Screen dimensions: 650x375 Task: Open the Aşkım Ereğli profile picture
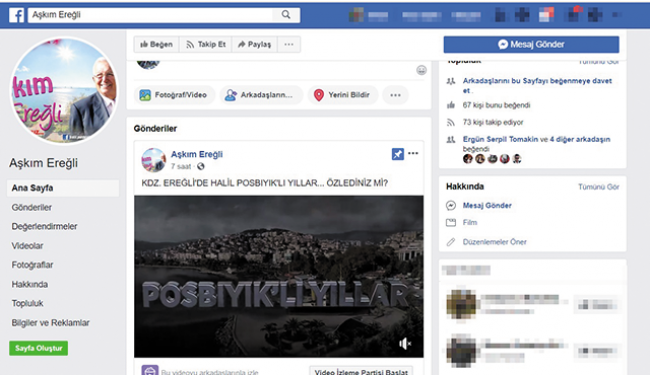coord(63,90)
